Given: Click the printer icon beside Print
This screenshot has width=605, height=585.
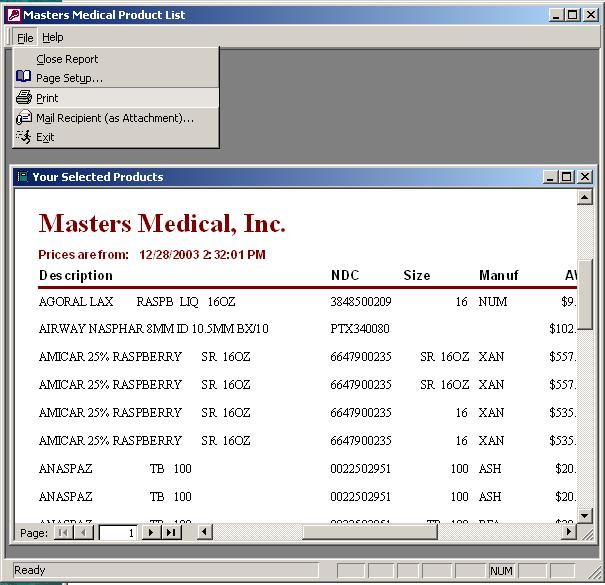Looking at the screenshot, I should [x=24, y=97].
